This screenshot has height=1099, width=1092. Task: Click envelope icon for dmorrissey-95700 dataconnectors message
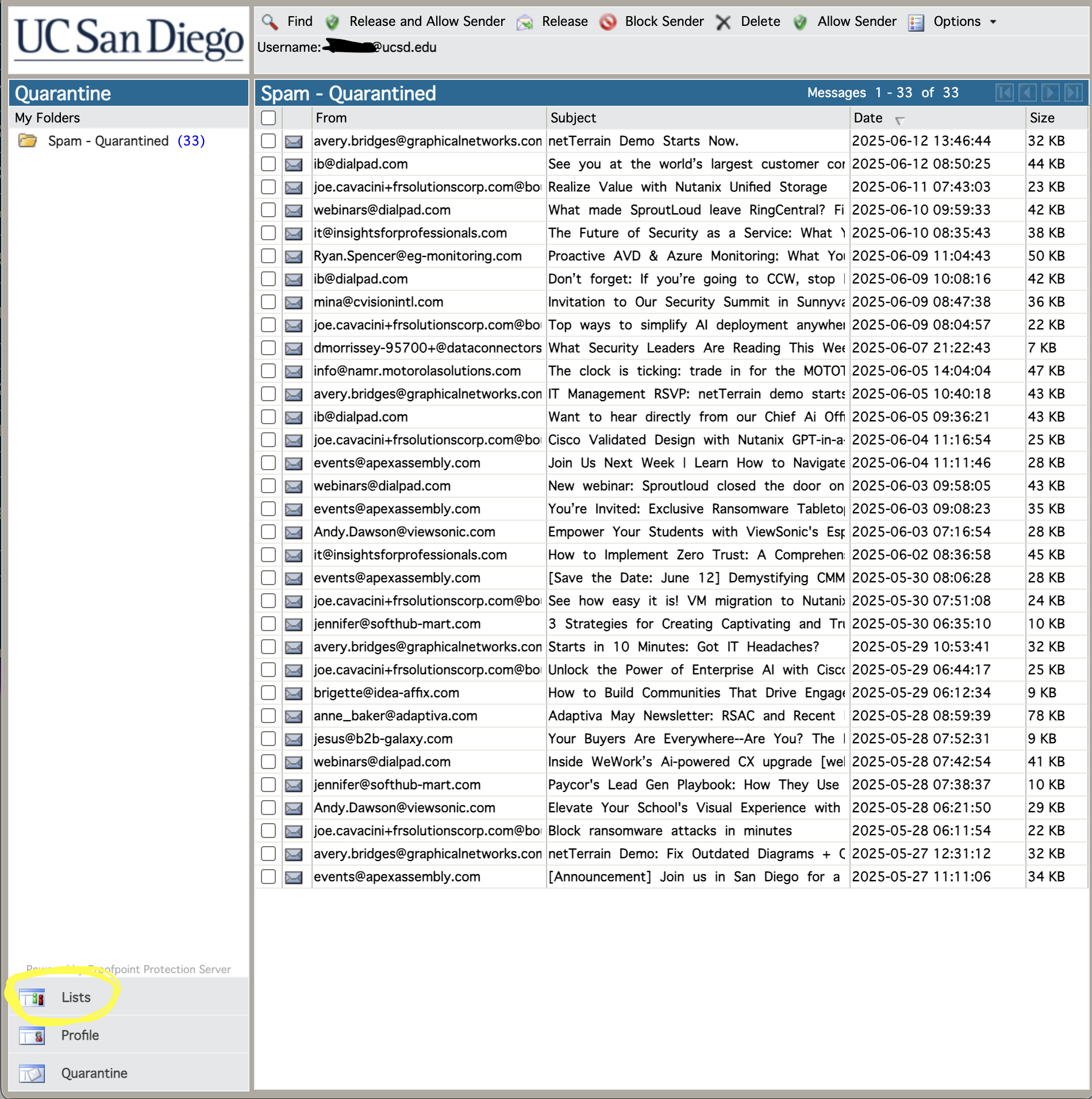coord(294,348)
